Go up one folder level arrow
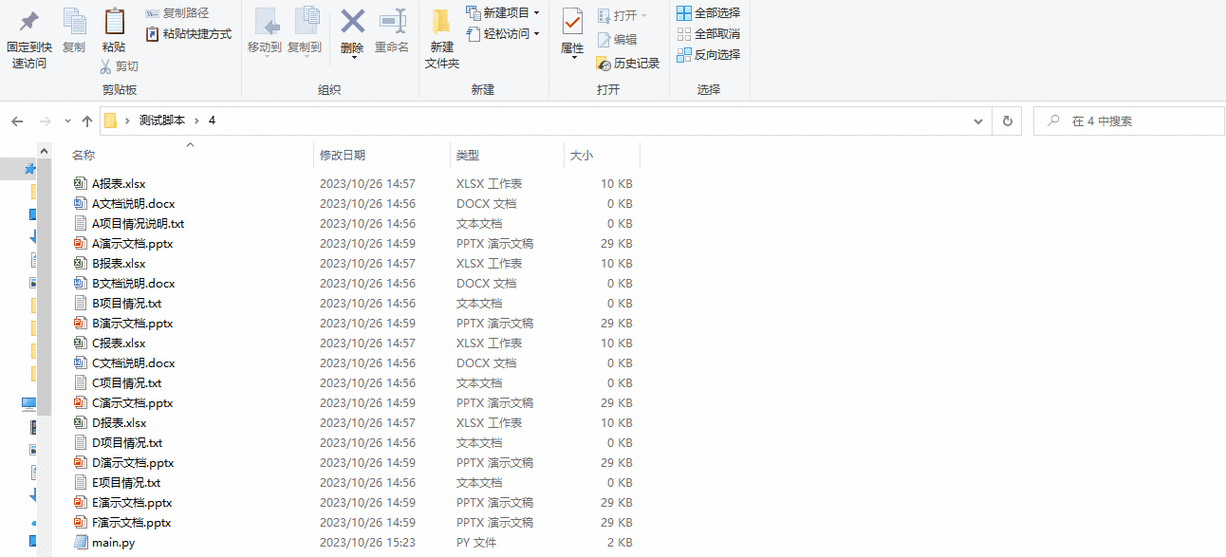This screenshot has width=1226, height=557. pyautogui.click(x=87, y=121)
